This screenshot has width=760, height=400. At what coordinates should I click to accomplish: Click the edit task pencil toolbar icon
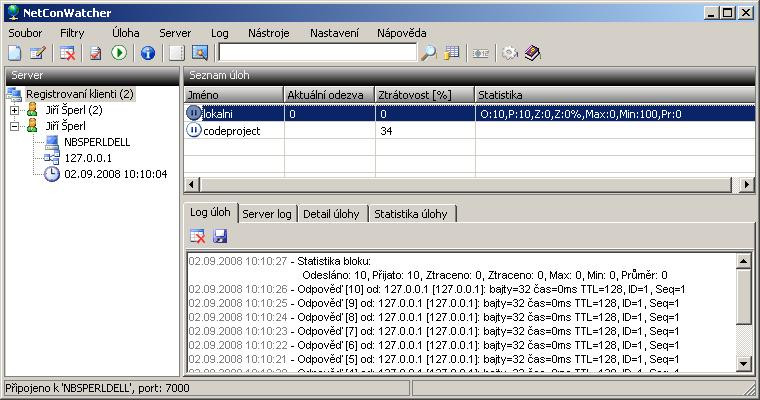pyautogui.click(x=37, y=53)
